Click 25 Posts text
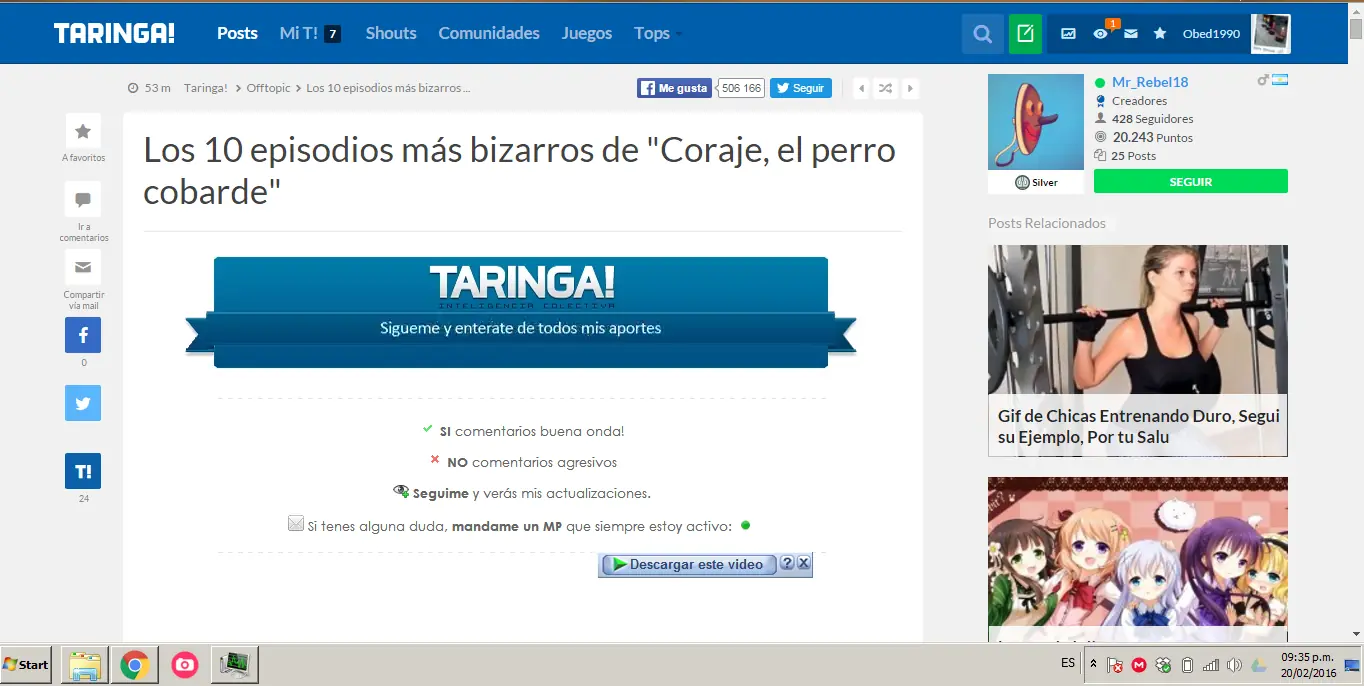 point(1134,156)
